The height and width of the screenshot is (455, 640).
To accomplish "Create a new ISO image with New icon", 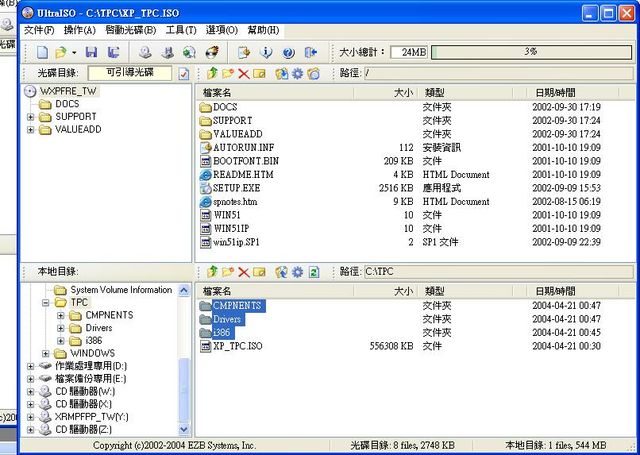I will 43,52.
